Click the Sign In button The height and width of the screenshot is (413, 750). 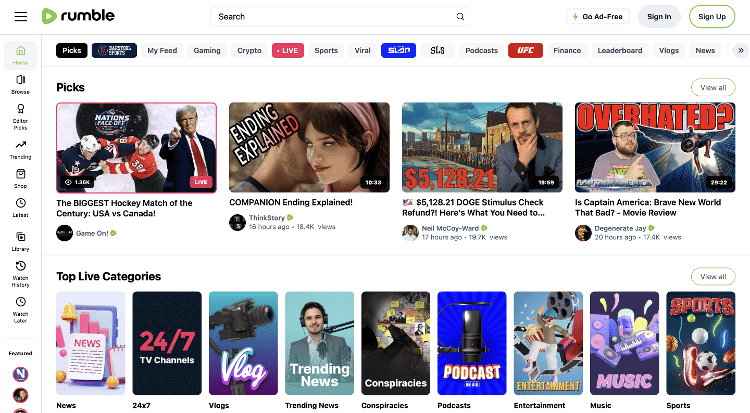pos(659,16)
